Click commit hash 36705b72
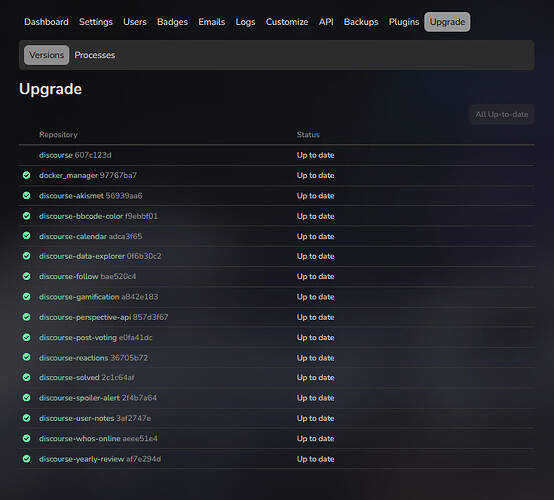 click(129, 358)
